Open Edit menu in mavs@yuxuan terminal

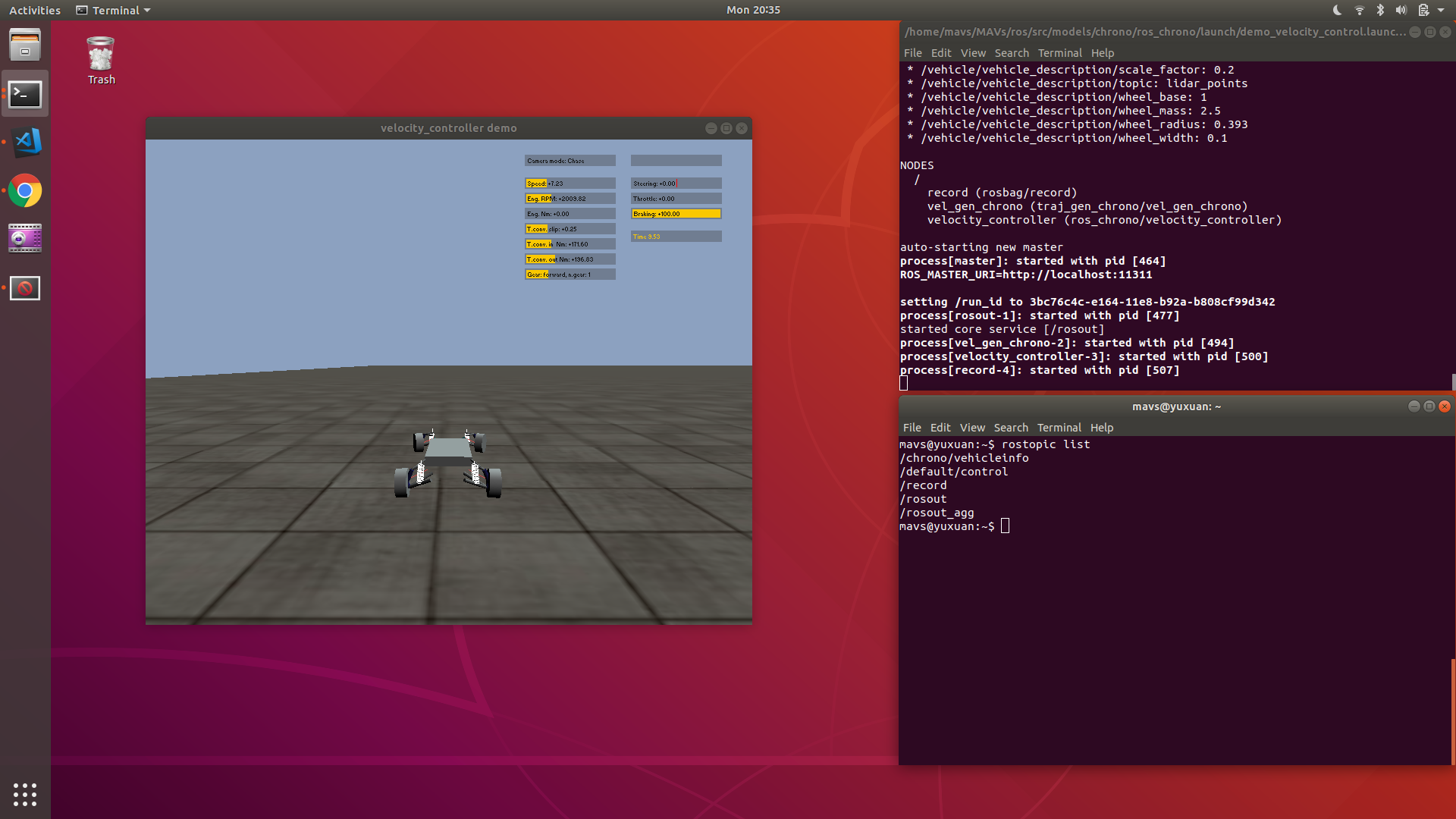click(x=940, y=428)
